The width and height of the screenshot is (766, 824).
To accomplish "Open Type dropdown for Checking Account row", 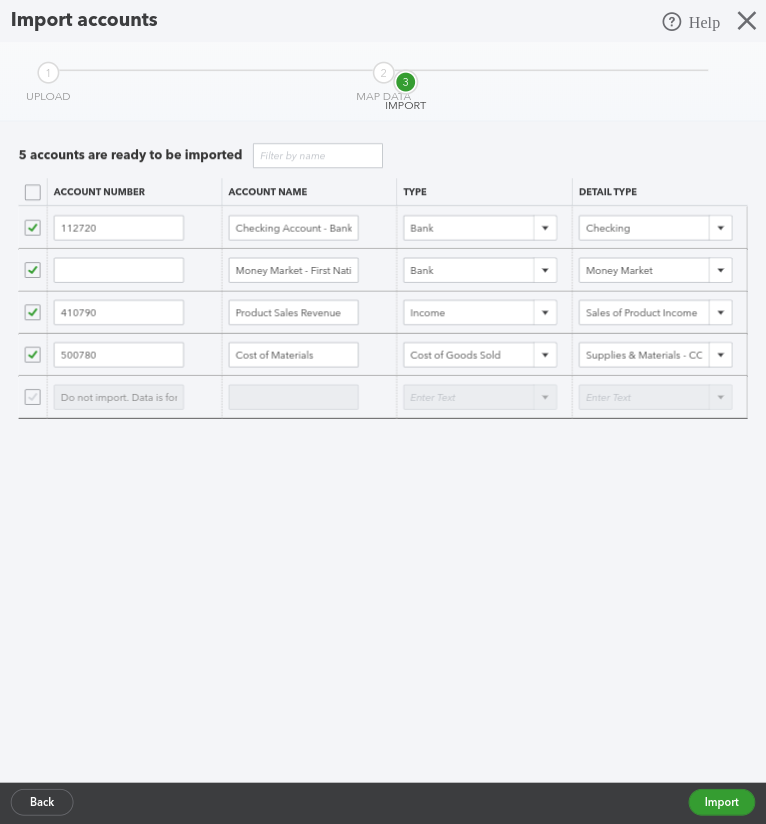I will [x=545, y=228].
